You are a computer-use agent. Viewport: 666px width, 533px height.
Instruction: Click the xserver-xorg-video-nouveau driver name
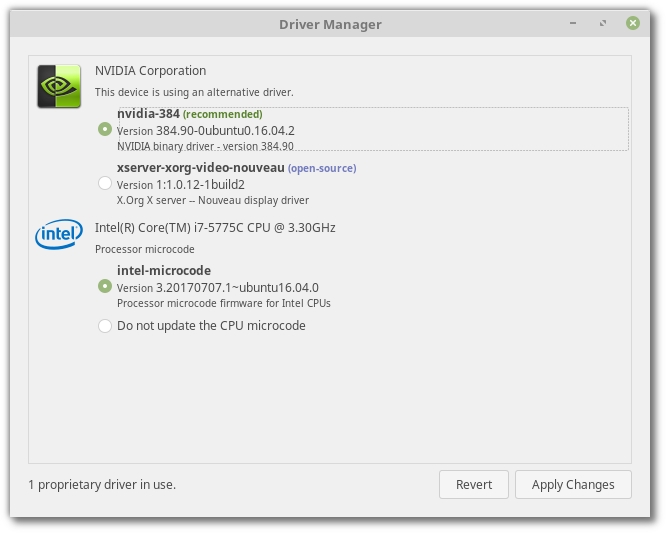point(200,168)
